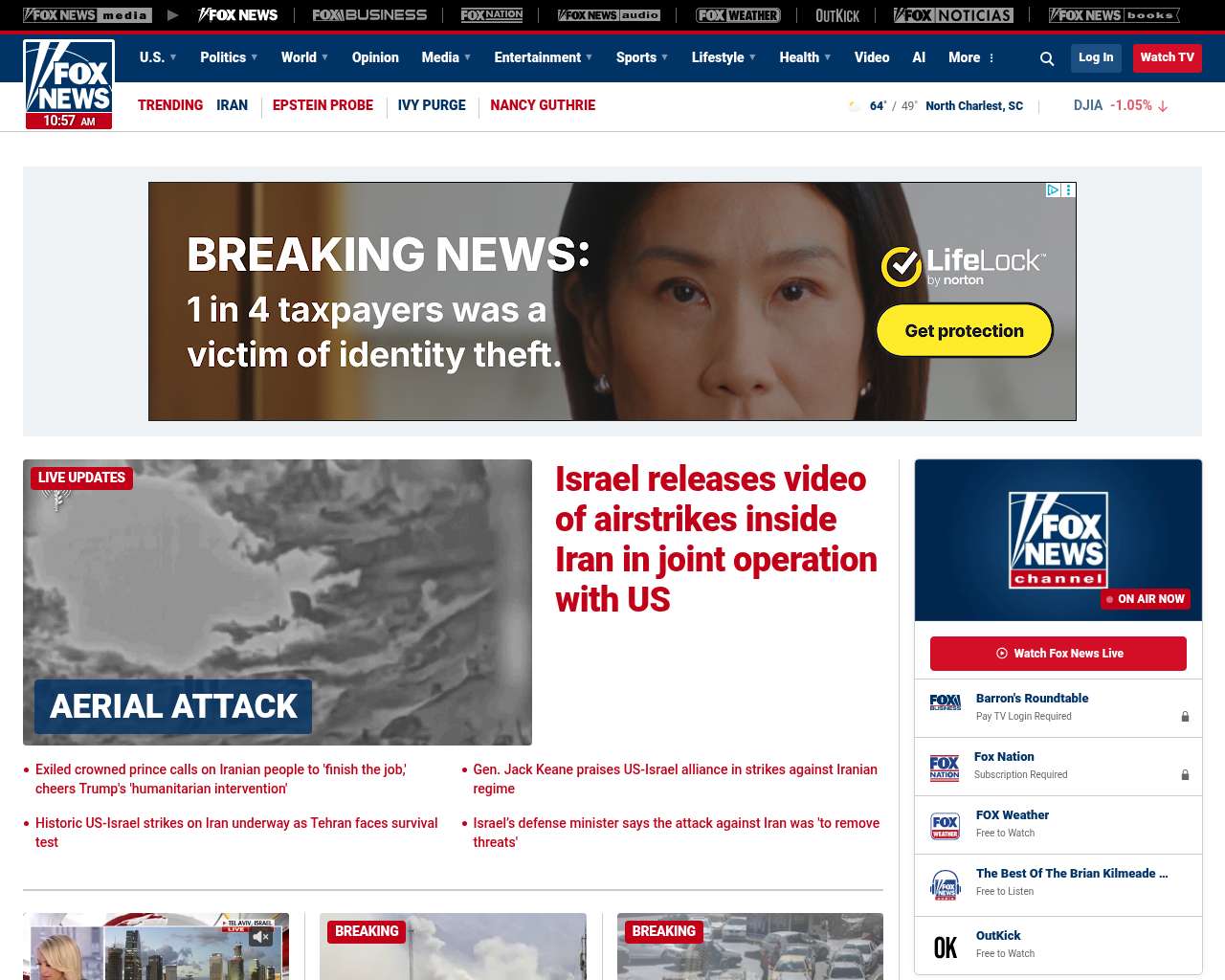Click the Fox News top bar logo
Viewport: 1225px width, 980px height.
click(237, 15)
